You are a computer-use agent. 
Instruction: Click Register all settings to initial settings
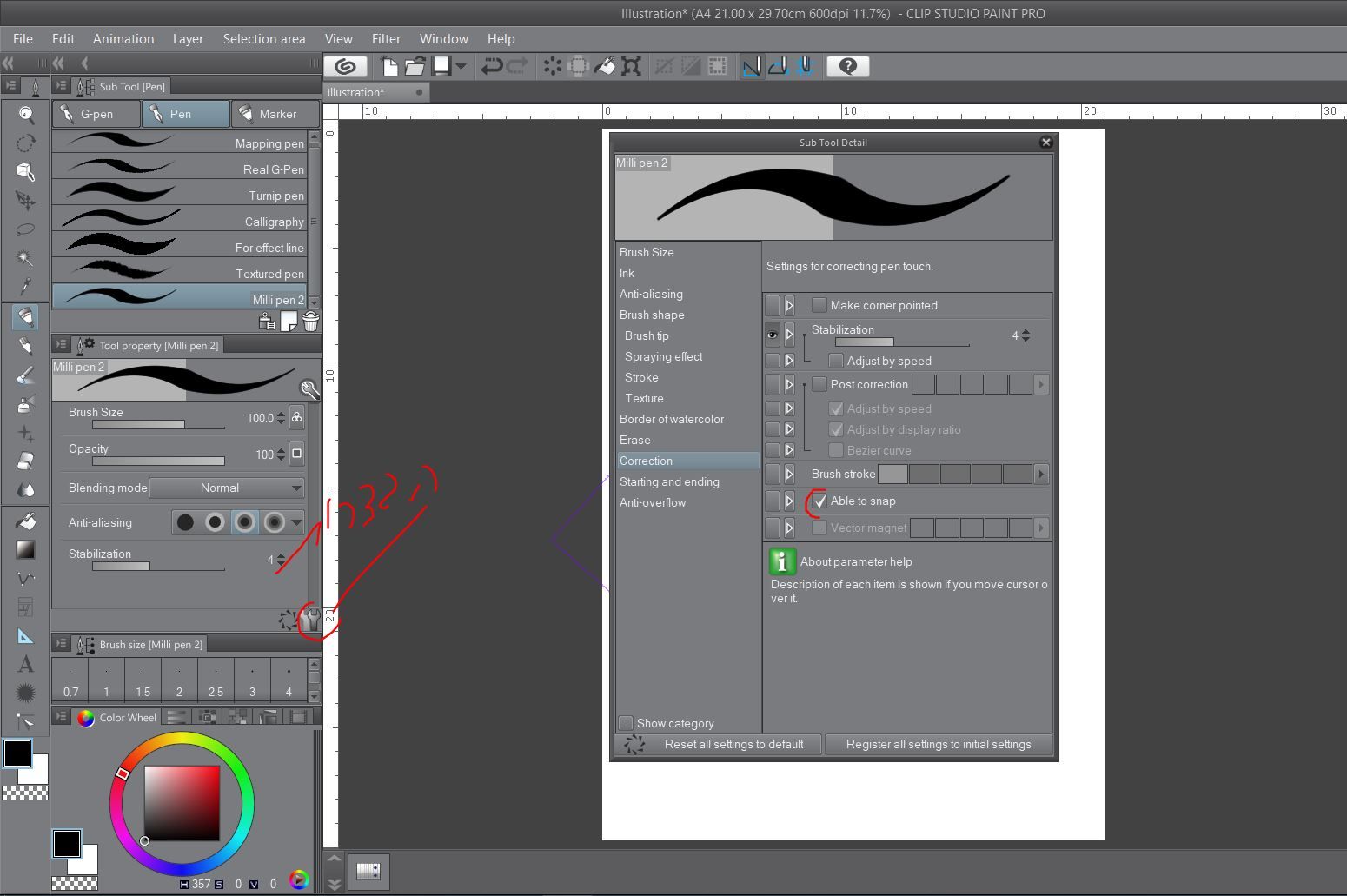(938, 745)
